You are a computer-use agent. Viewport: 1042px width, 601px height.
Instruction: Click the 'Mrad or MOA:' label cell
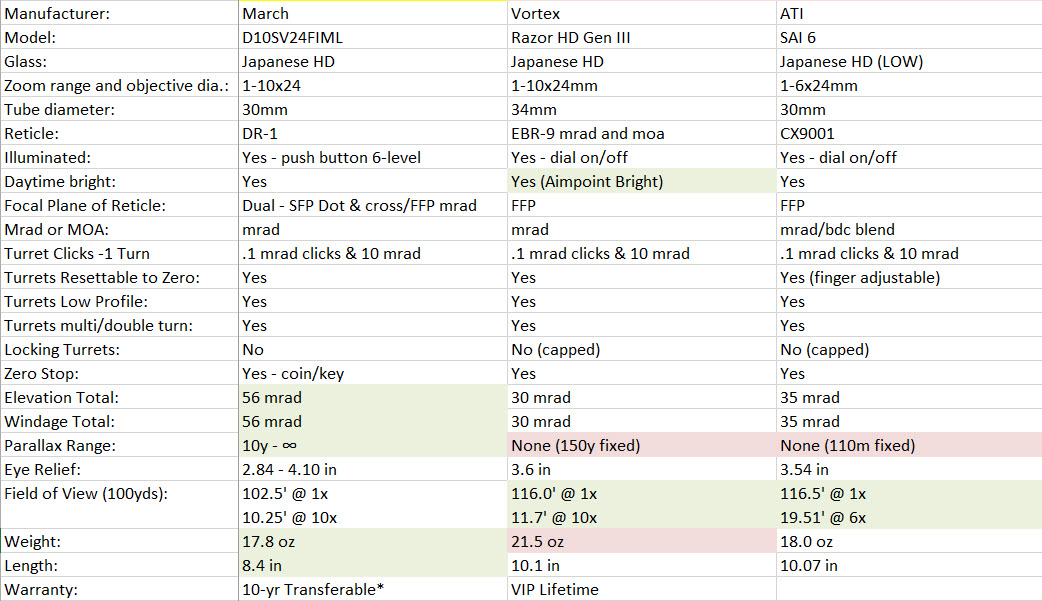pos(120,229)
